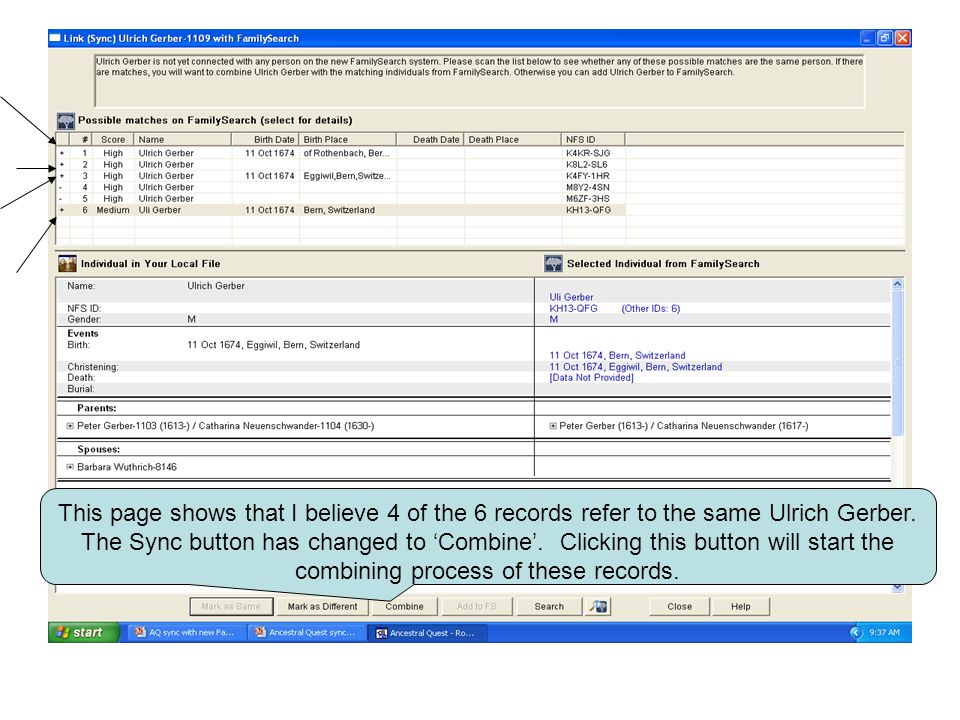Click birth place 'Eggiwil,Bern,Switze...' cell
The image size is (960, 720).
coord(347,176)
